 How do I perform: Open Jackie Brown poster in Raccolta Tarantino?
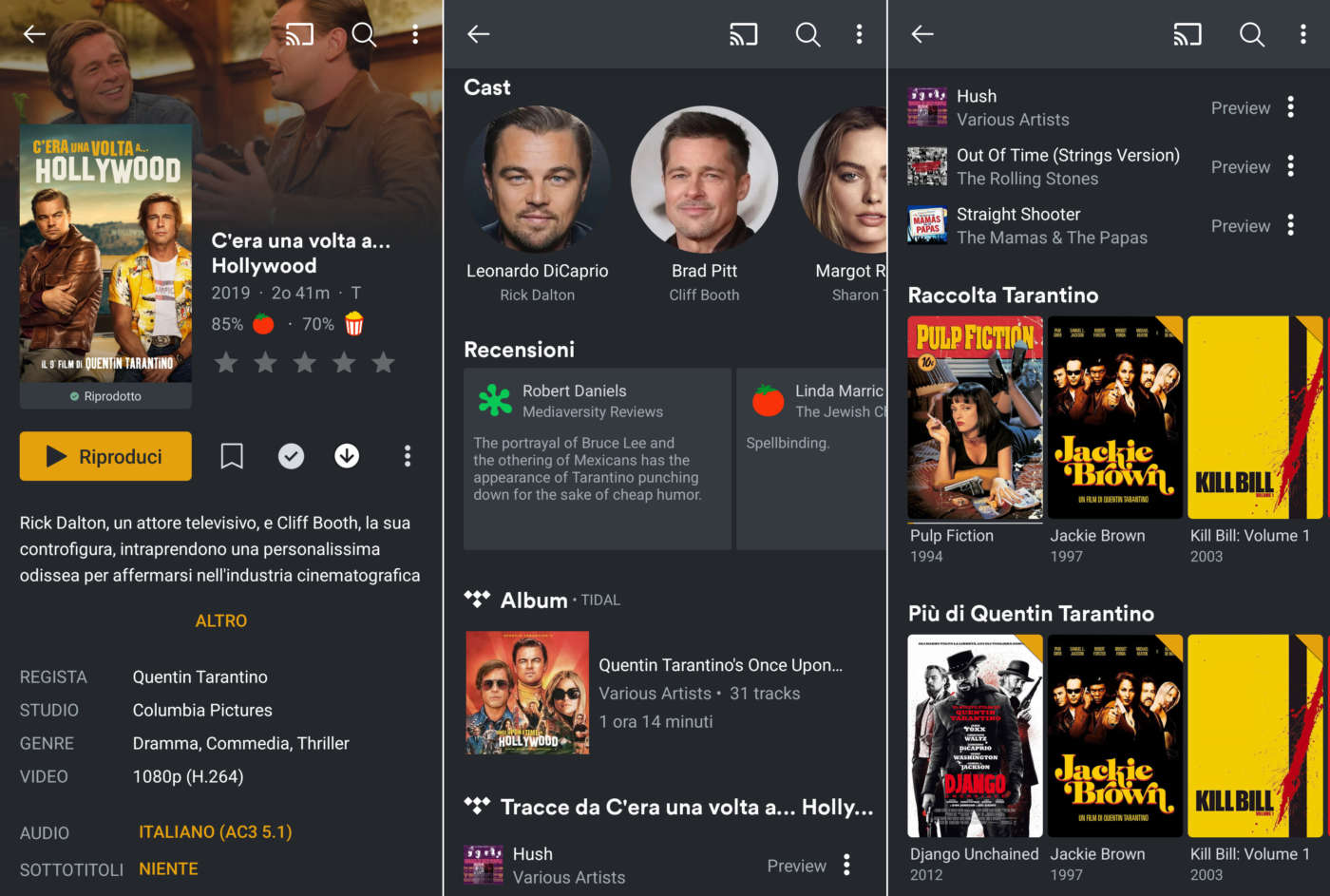point(1115,418)
